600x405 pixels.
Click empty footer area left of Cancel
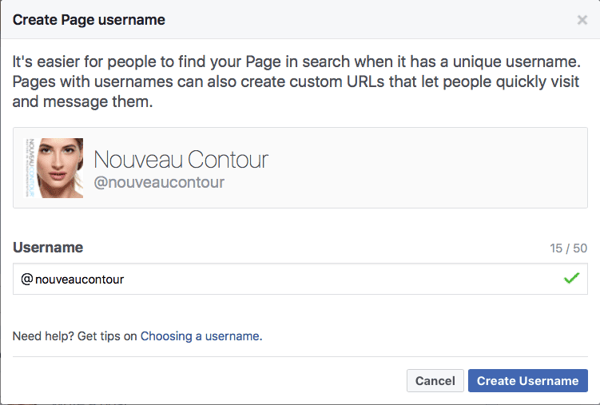(x=200, y=381)
